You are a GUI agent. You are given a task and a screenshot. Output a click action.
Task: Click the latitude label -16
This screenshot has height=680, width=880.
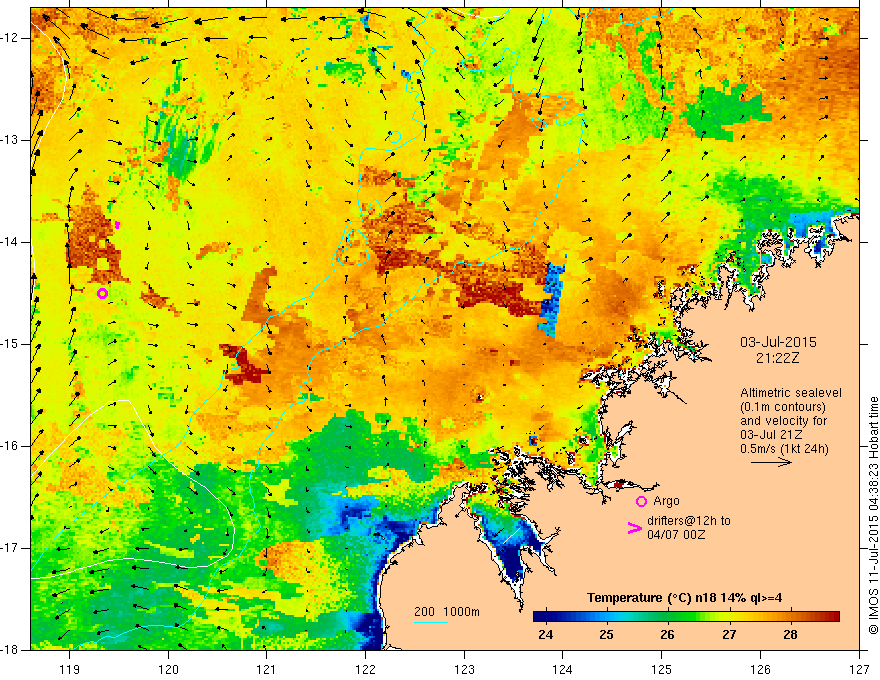[x=10, y=446]
